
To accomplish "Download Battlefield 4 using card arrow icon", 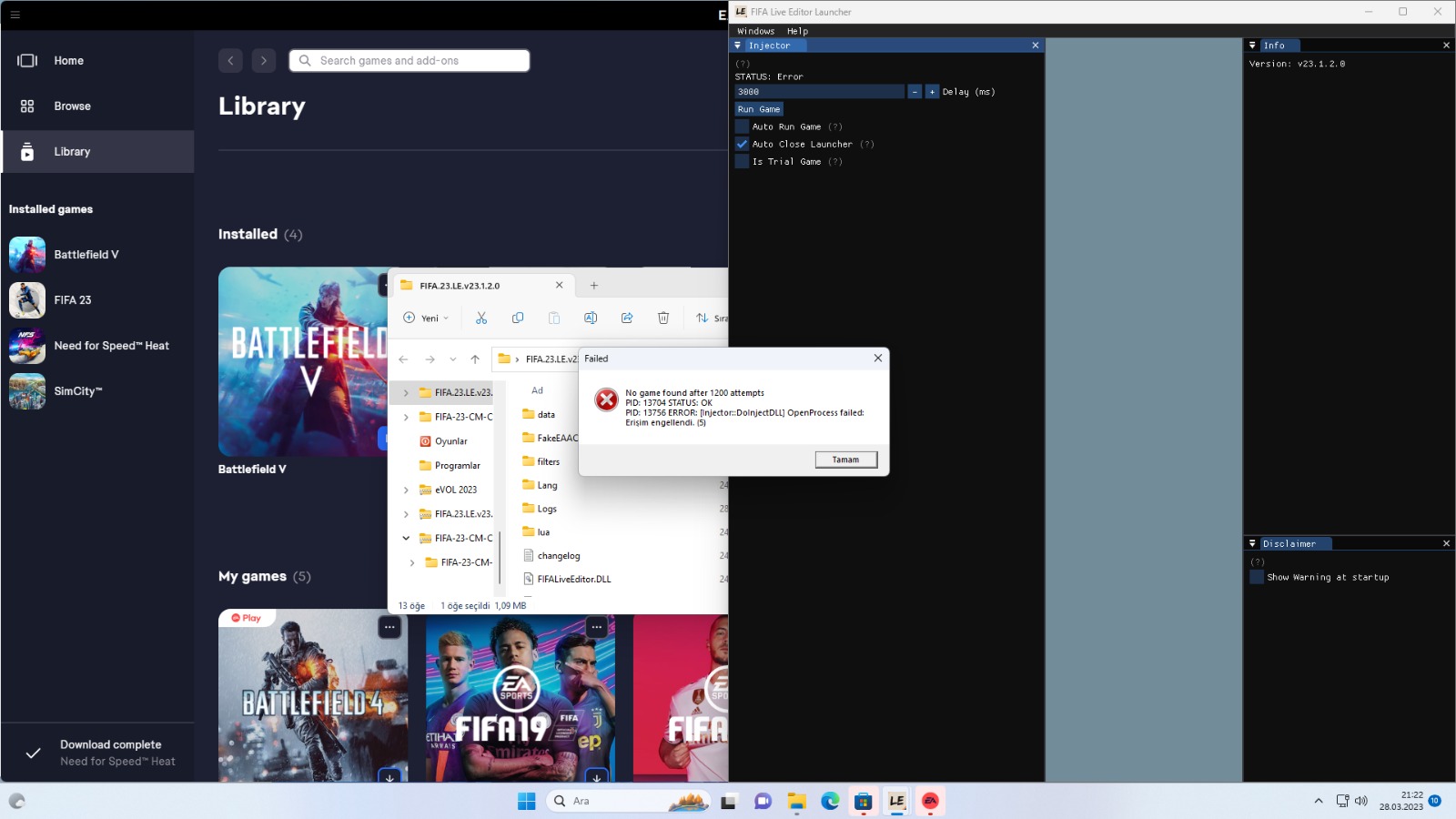I will tap(389, 778).
